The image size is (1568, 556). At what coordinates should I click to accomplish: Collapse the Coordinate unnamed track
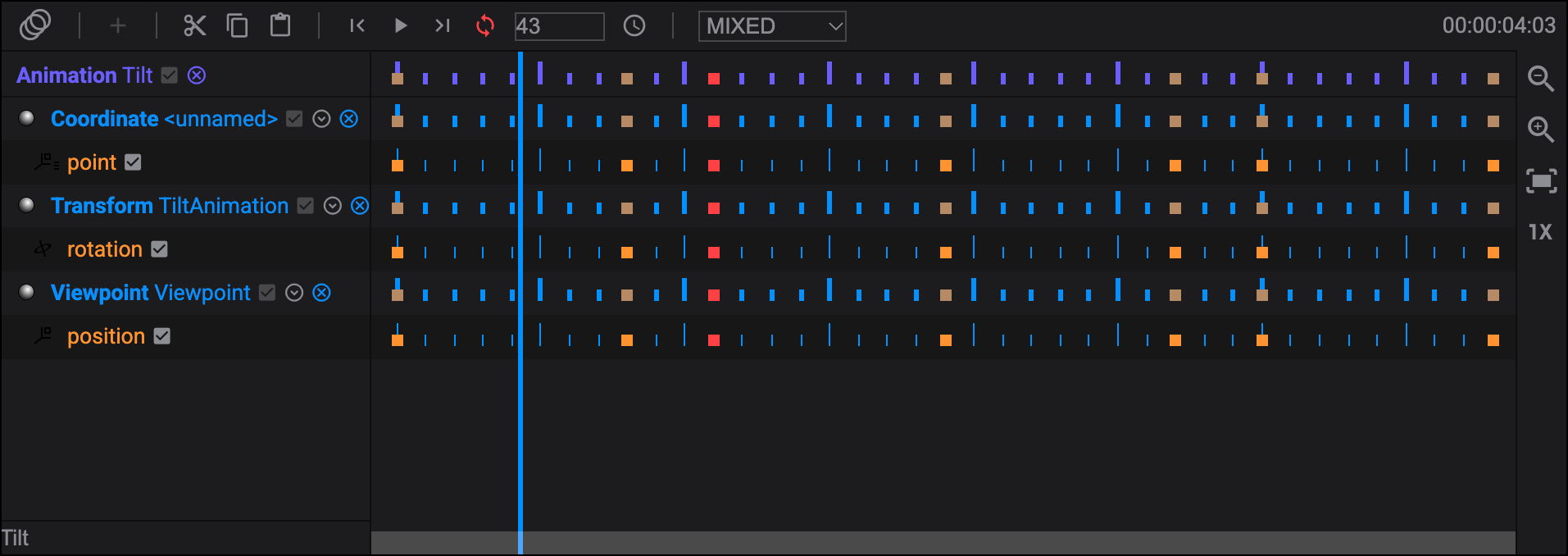tap(322, 119)
